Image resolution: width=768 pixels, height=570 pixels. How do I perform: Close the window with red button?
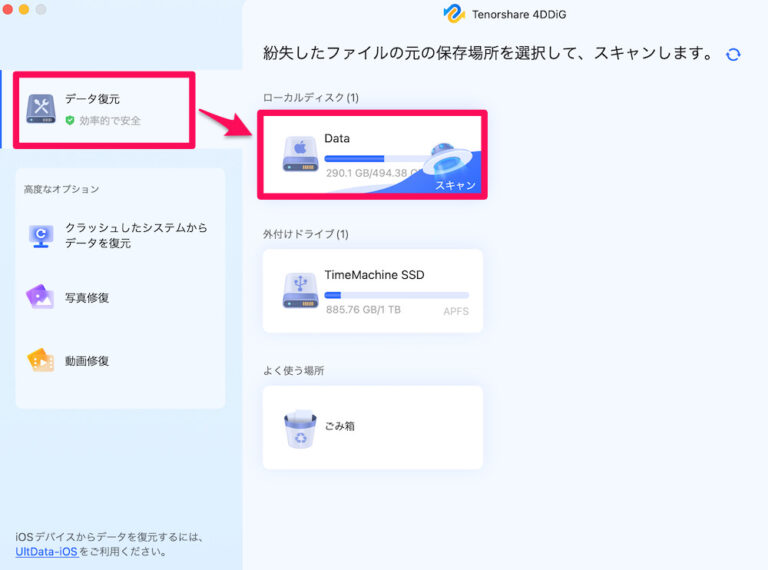[x=7, y=9]
